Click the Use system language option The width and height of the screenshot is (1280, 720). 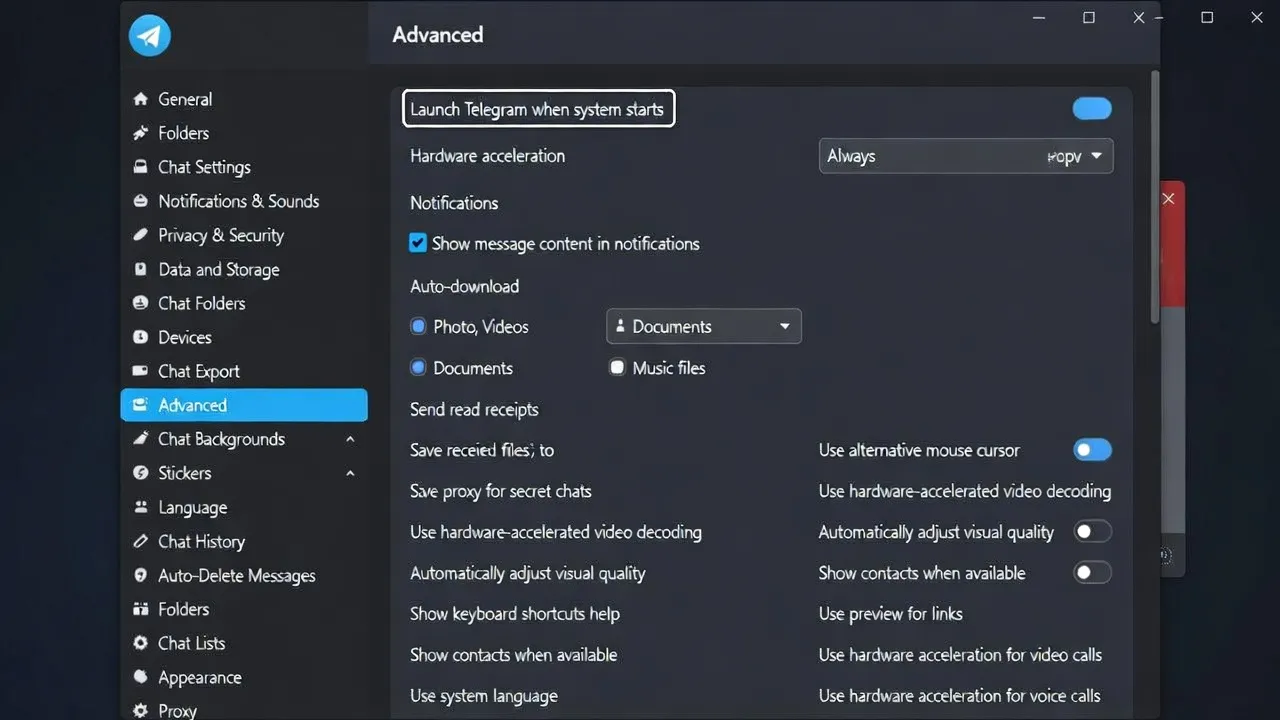pyautogui.click(x=483, y=696)
